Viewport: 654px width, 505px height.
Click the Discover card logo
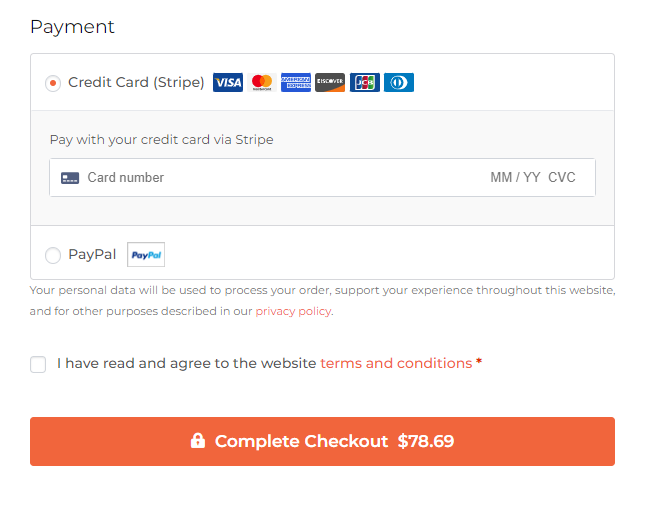coord(330,82)
